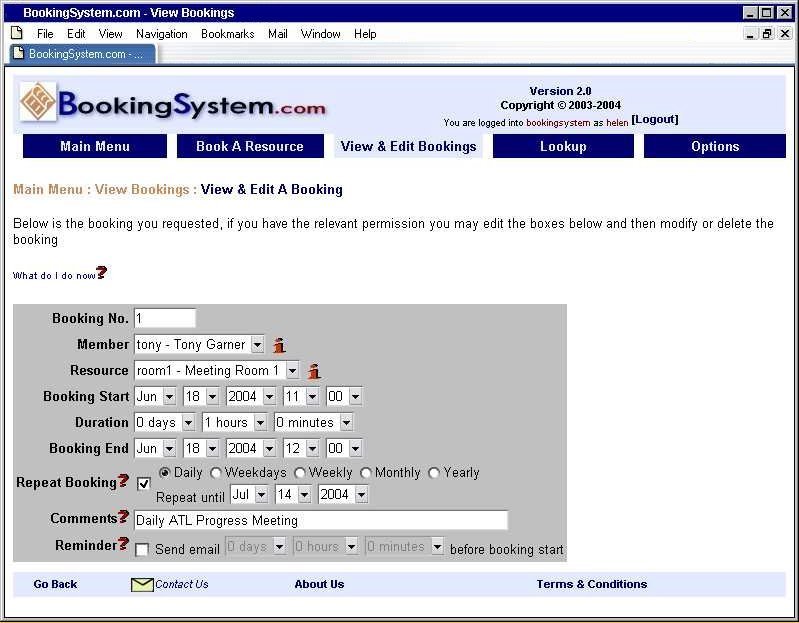799x623 pixels.
Task: Click the About Us footer link
Action: (319, 584)
